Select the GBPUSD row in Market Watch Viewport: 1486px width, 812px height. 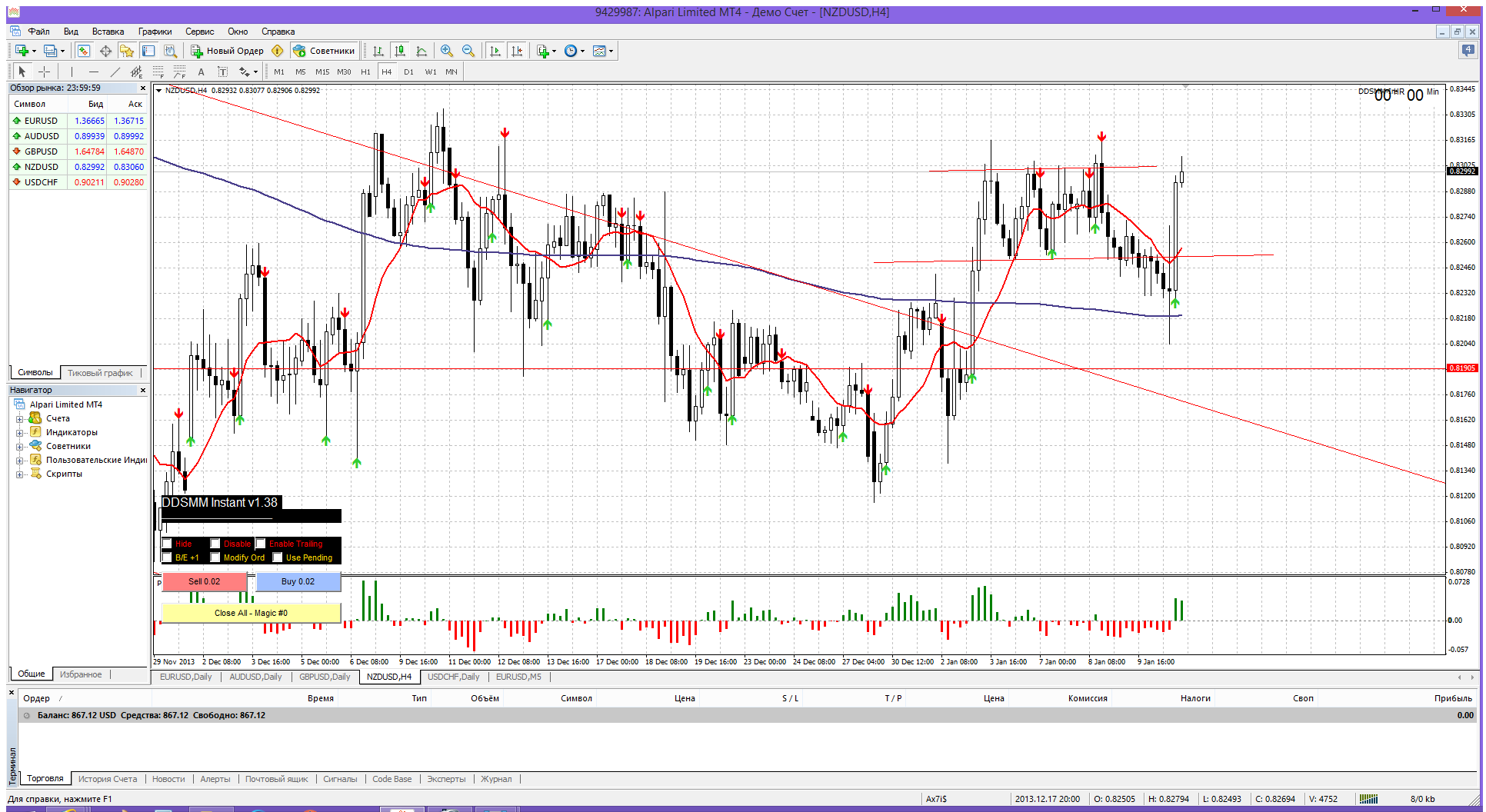point(78,151)
